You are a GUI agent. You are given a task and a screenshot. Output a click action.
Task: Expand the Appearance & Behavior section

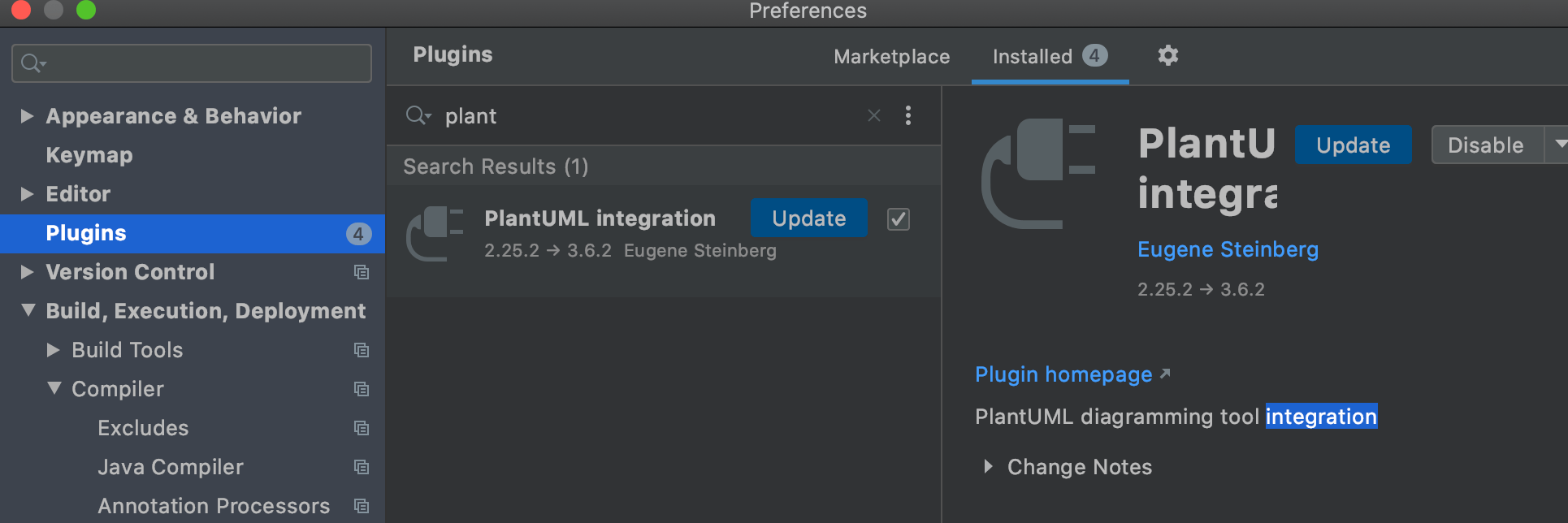click(x=27, y=116)
